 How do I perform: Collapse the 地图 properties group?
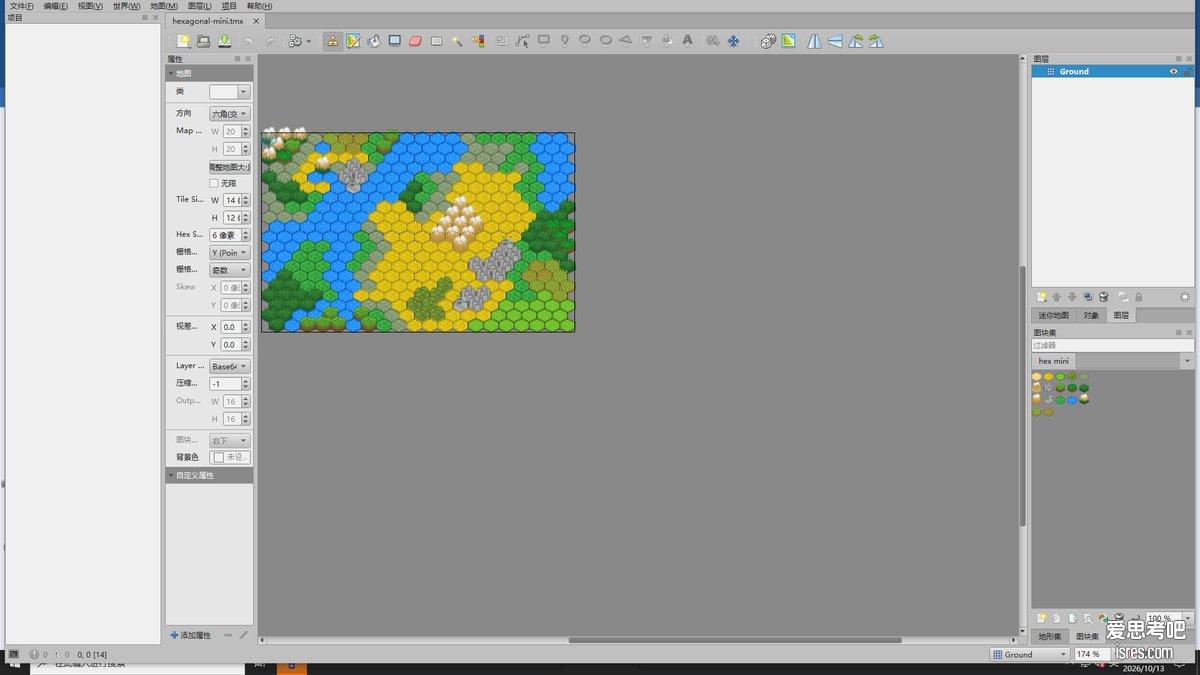(170, 73)
